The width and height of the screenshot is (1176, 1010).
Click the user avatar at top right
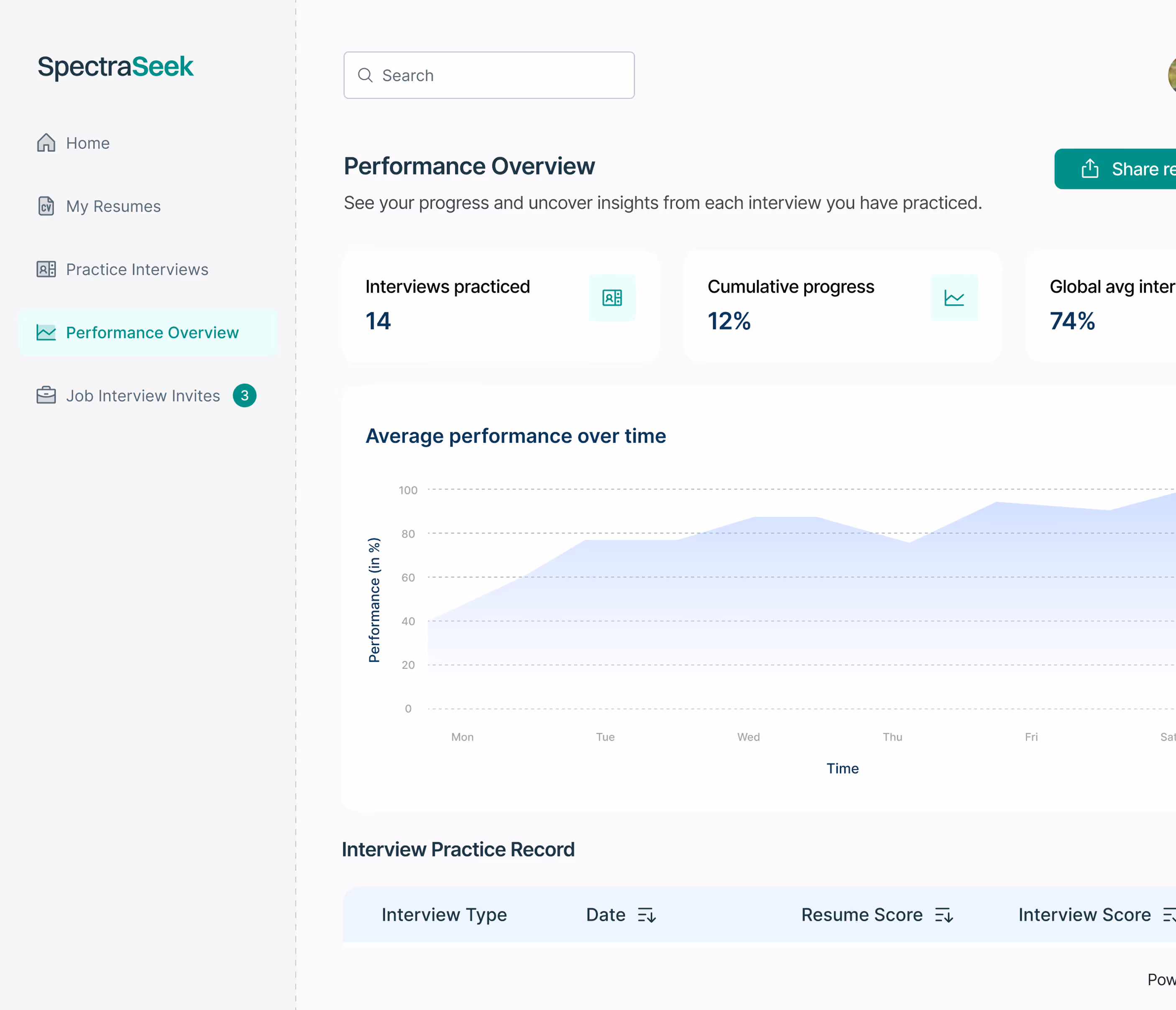pyautogui.click(x=1171, y=76)
